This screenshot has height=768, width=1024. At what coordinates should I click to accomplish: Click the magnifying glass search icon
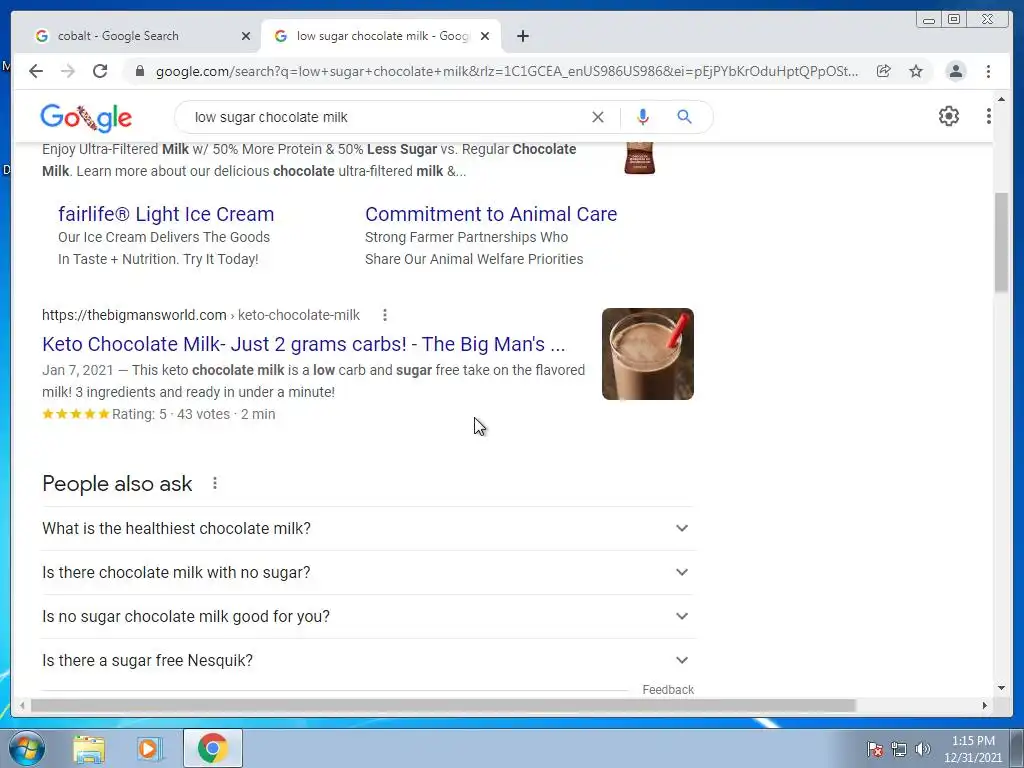point(684,117)
